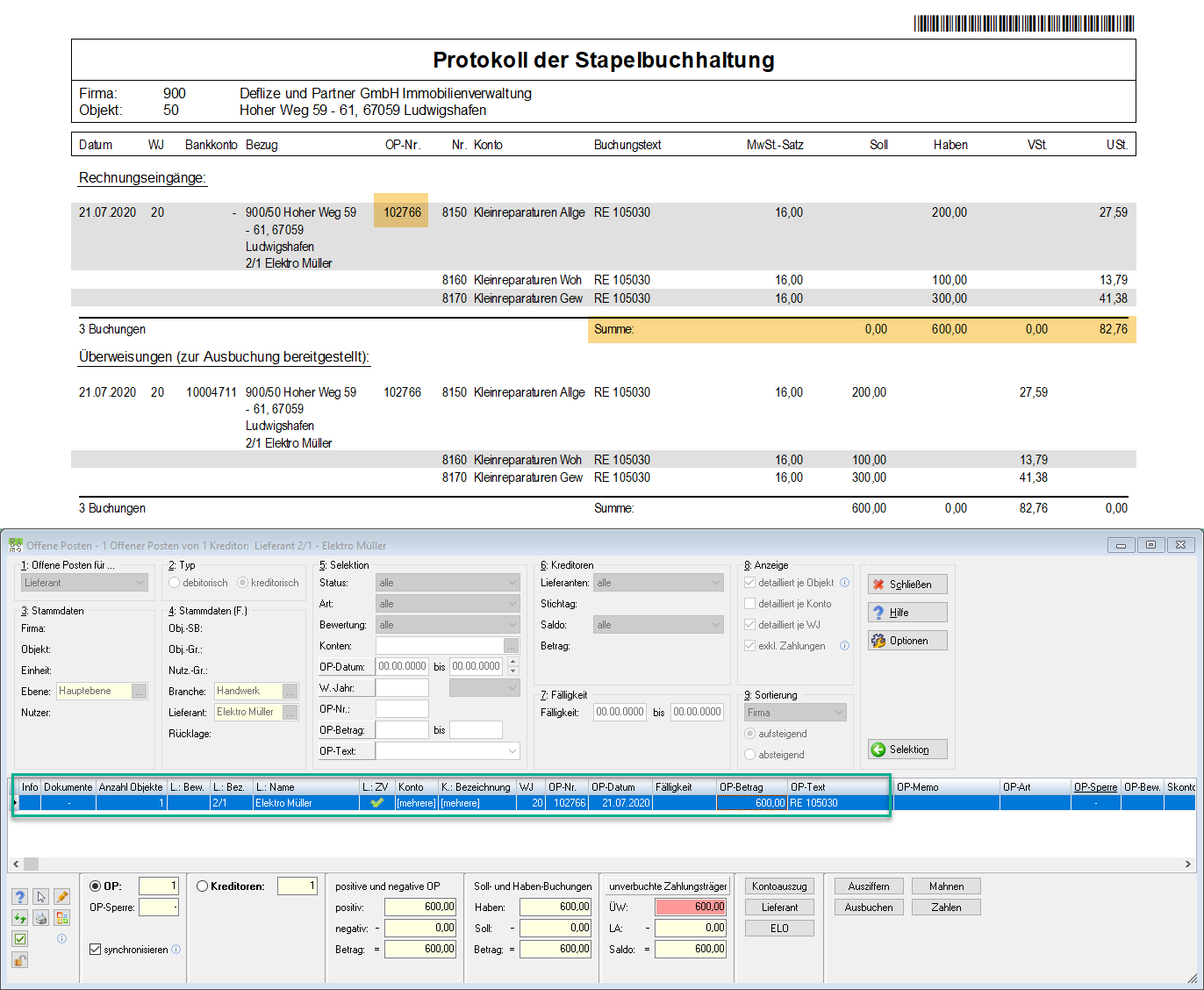Click the OP-Betrag button in Selektion
This screenshot has width=1204, height=990.
click(x=347, y=730)
